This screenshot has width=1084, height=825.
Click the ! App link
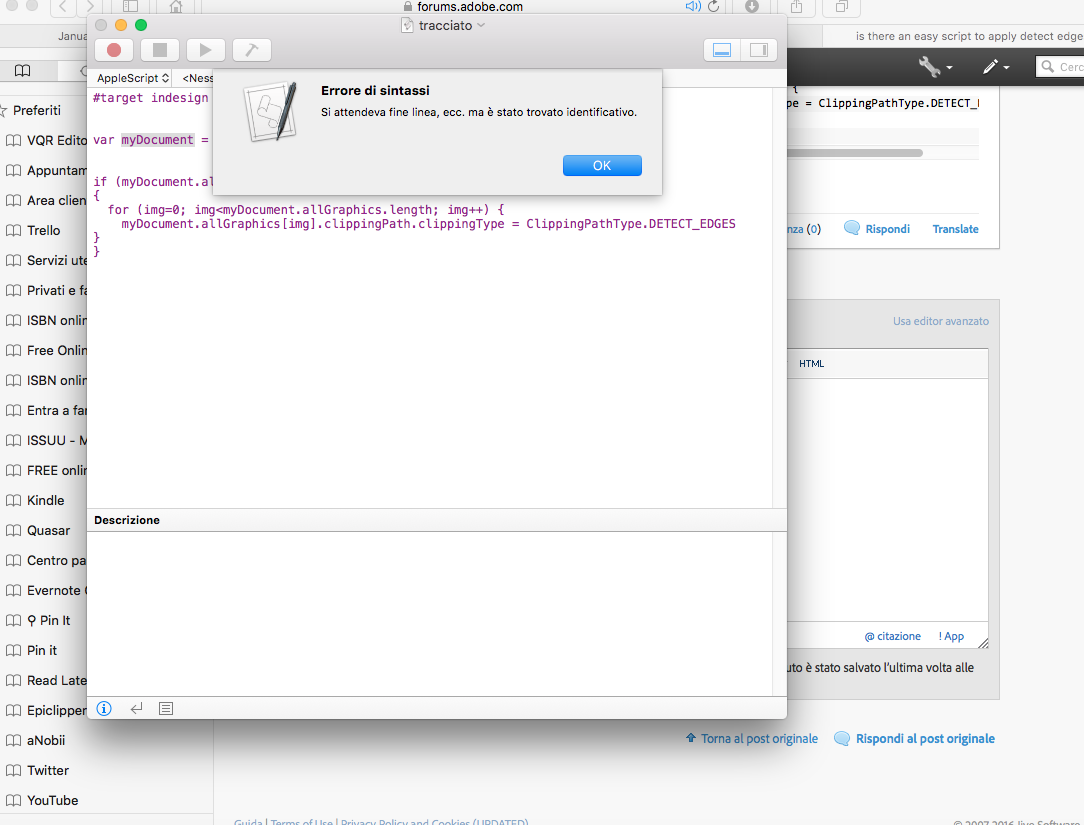tap(951, 636)
